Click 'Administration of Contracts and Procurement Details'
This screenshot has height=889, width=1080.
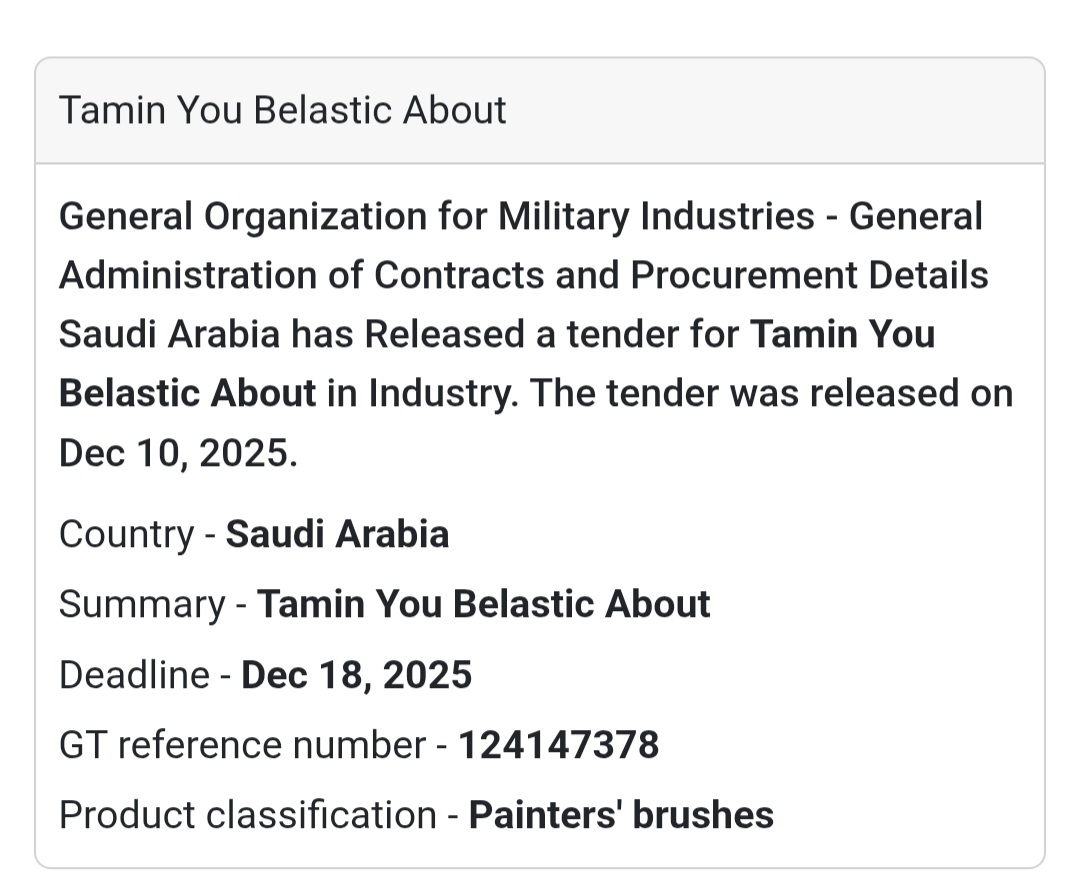523,275
